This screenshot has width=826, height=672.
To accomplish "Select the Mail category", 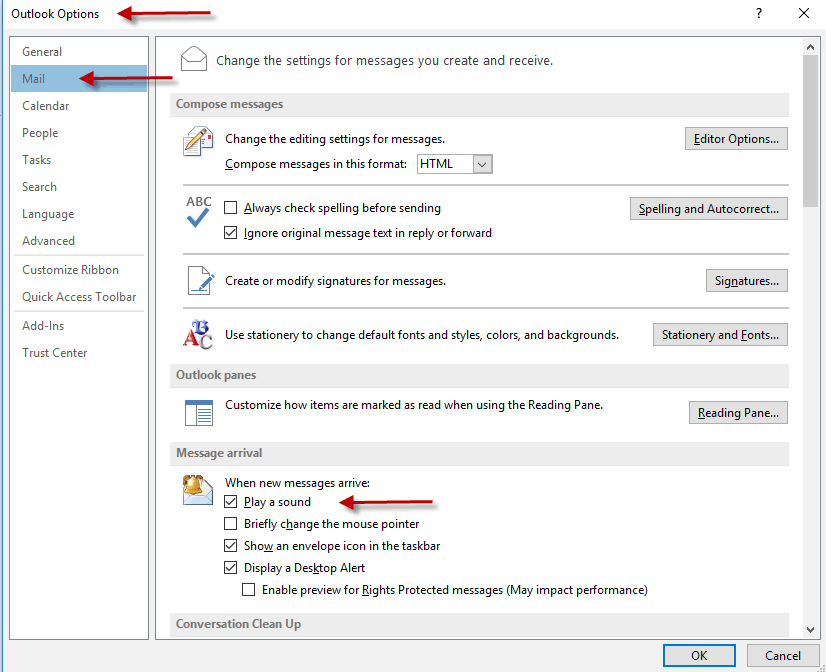I will tap(79, 78).
